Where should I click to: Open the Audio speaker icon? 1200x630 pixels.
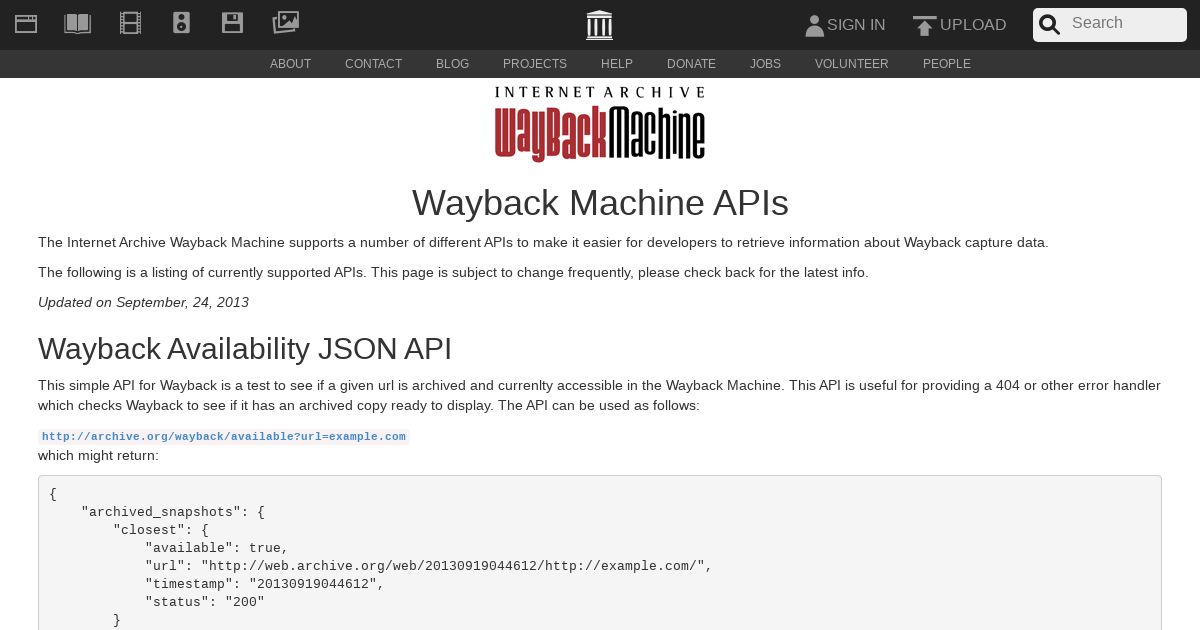pyautogui.click(x=181, y=23)
